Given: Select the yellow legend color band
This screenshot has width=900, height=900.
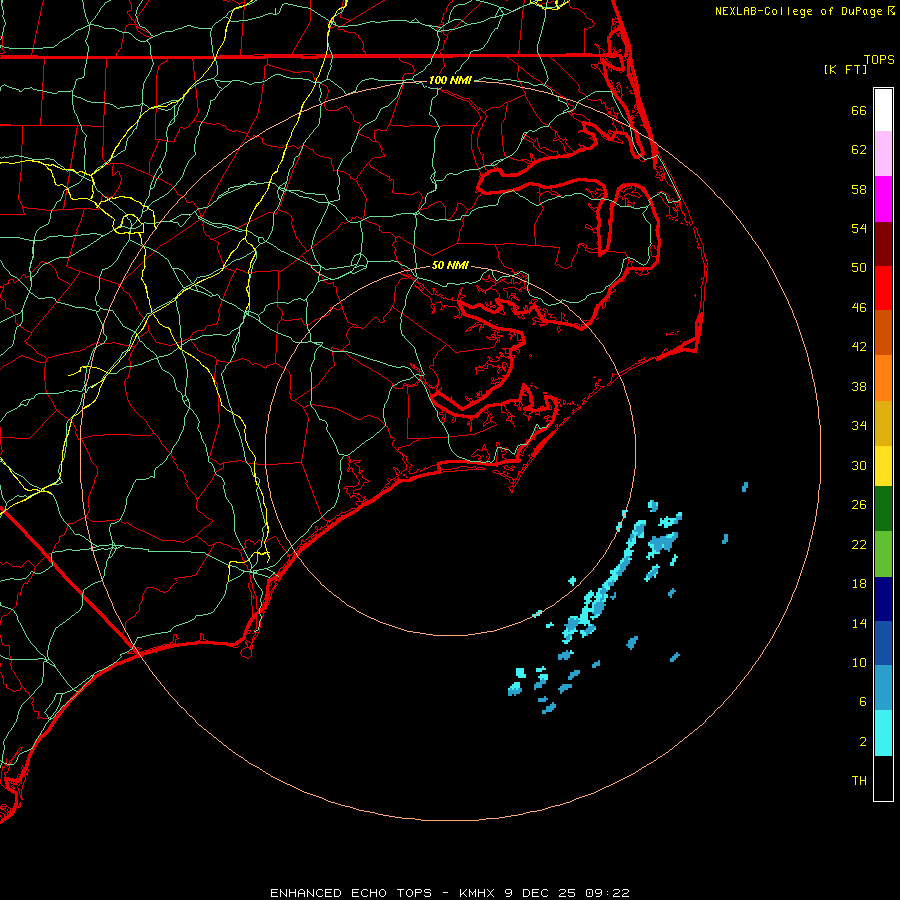Looking at the screenshot, I should [883, 466].
